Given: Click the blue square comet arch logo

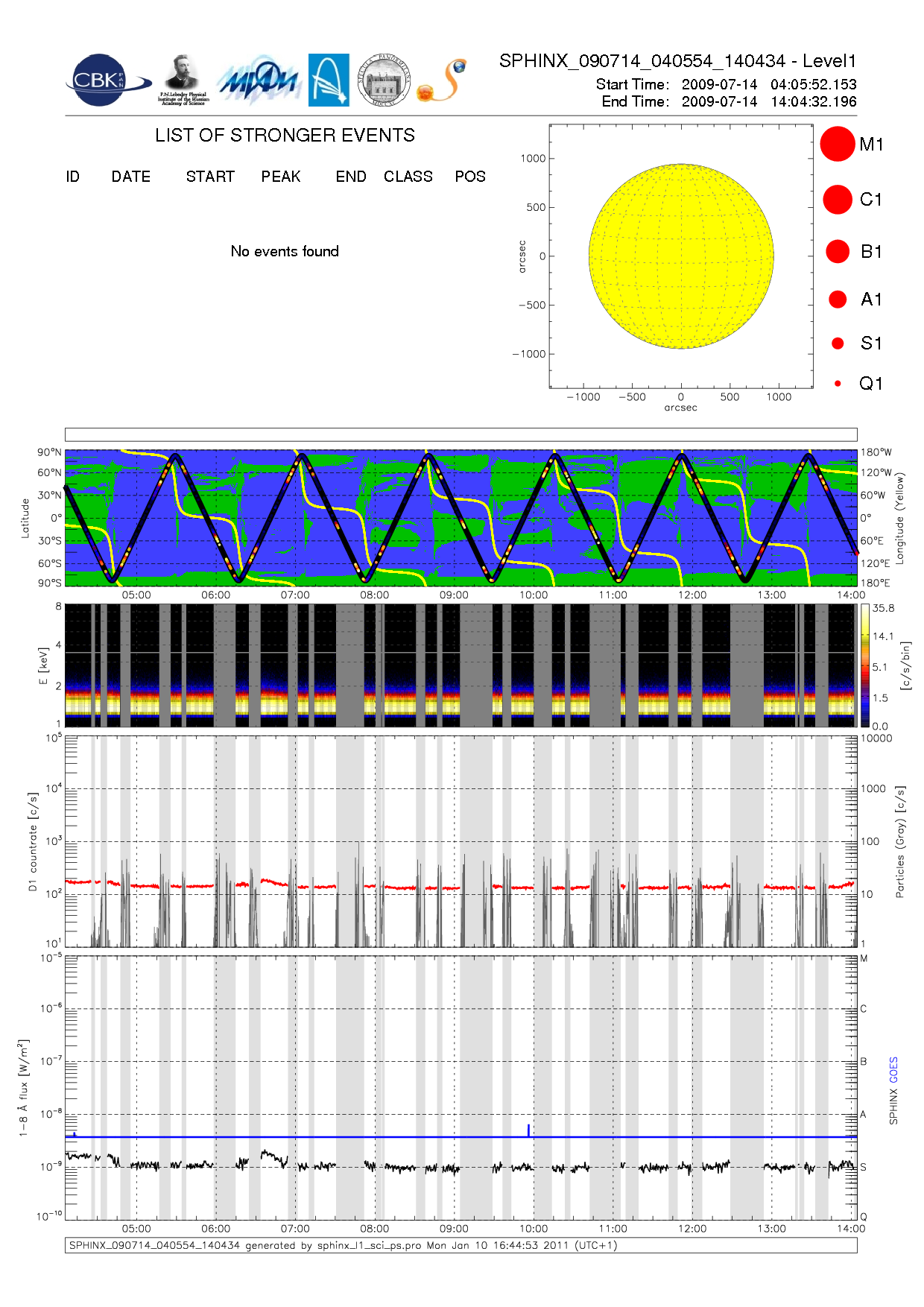Looking at the screenshot, I should click(329, 80).
